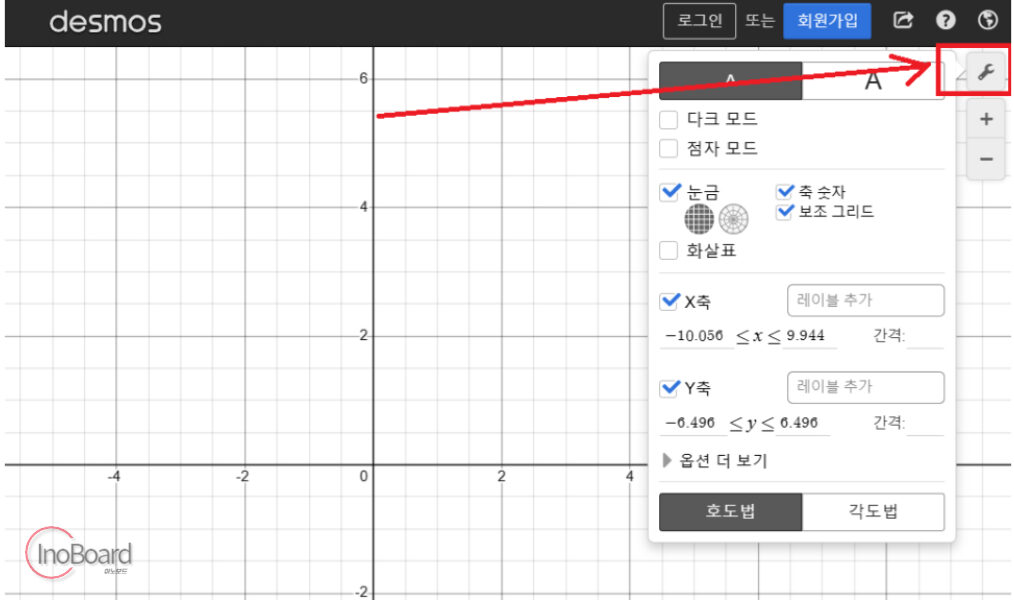
Task: Uncheck the Y축 checkbox
Action: [669, 388]
